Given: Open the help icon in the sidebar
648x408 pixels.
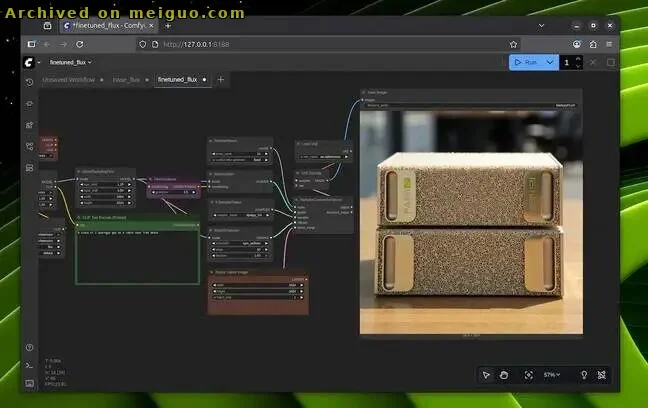Looking at the screenshot, I should [30, 347].
